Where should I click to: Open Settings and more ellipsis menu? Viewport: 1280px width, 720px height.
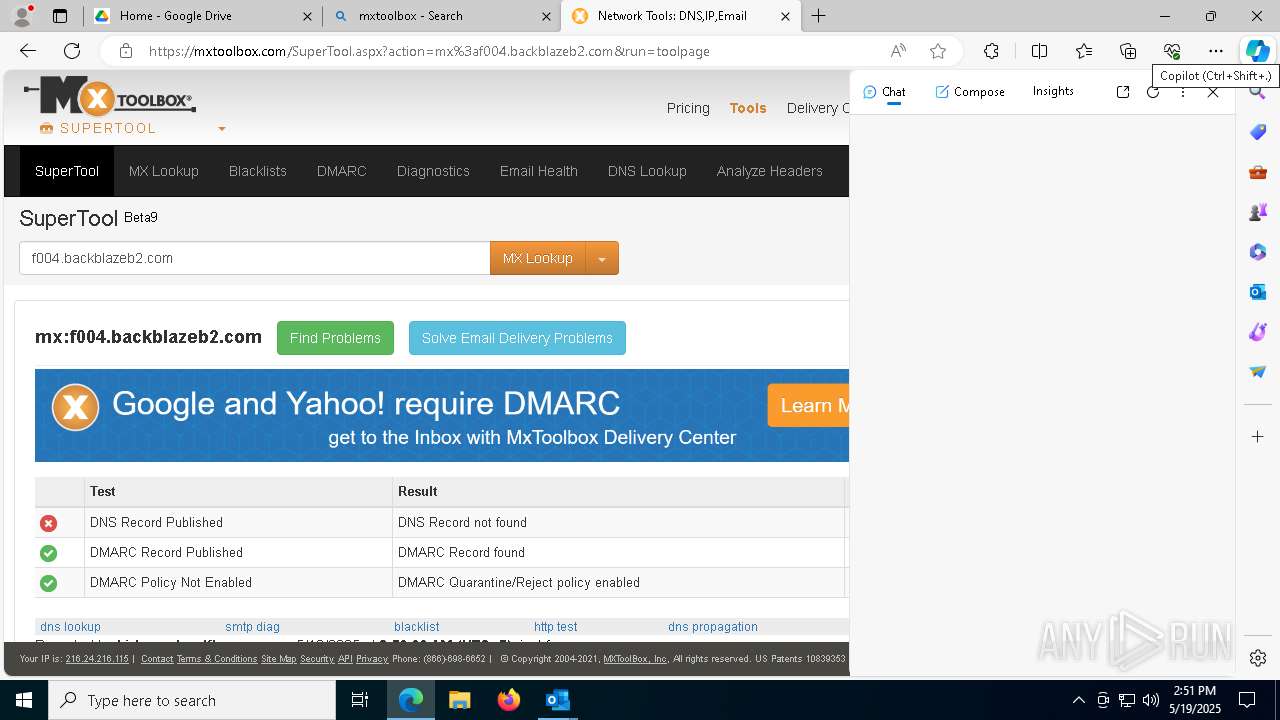point(1216,51)
